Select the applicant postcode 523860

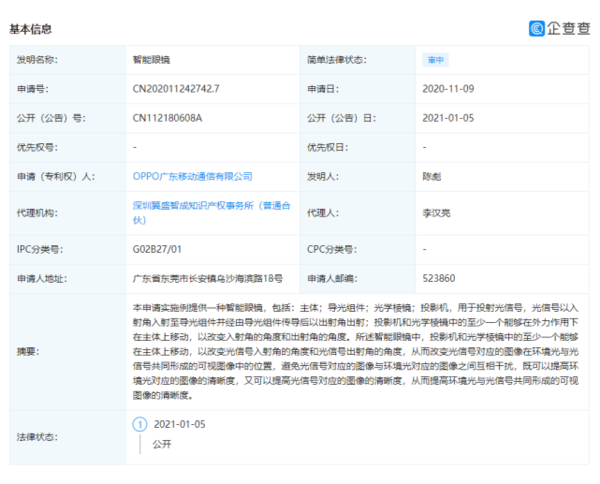439,278
